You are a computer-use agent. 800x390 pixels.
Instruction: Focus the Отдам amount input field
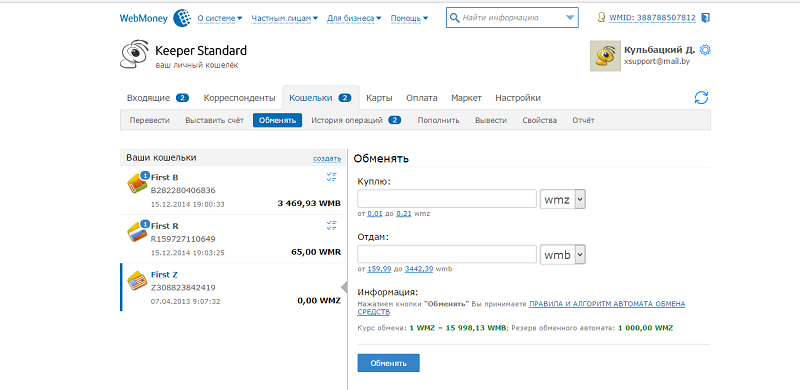pyautogui.click(x=447, y=255)
